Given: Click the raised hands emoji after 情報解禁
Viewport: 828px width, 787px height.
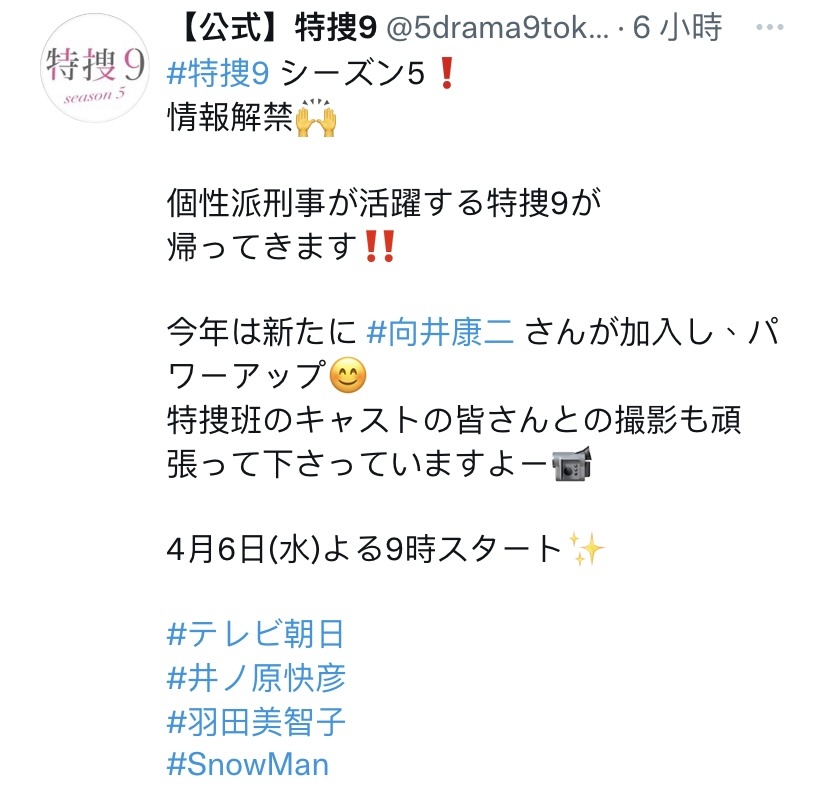Looking at the screenshot, I should tap(316, 117).
